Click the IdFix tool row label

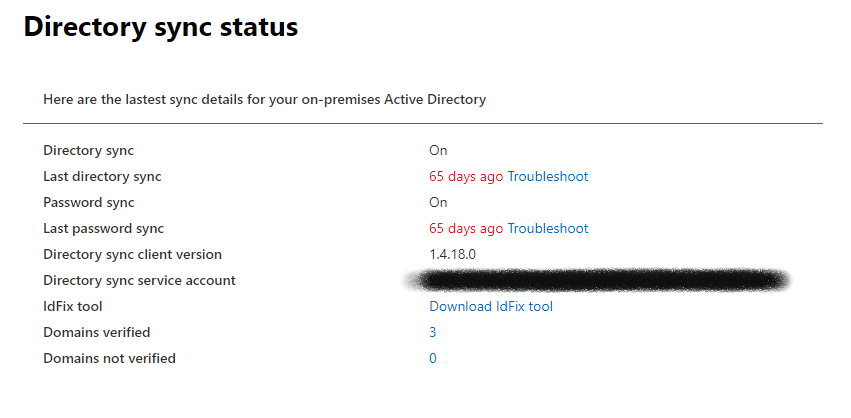tap(73, 307)
